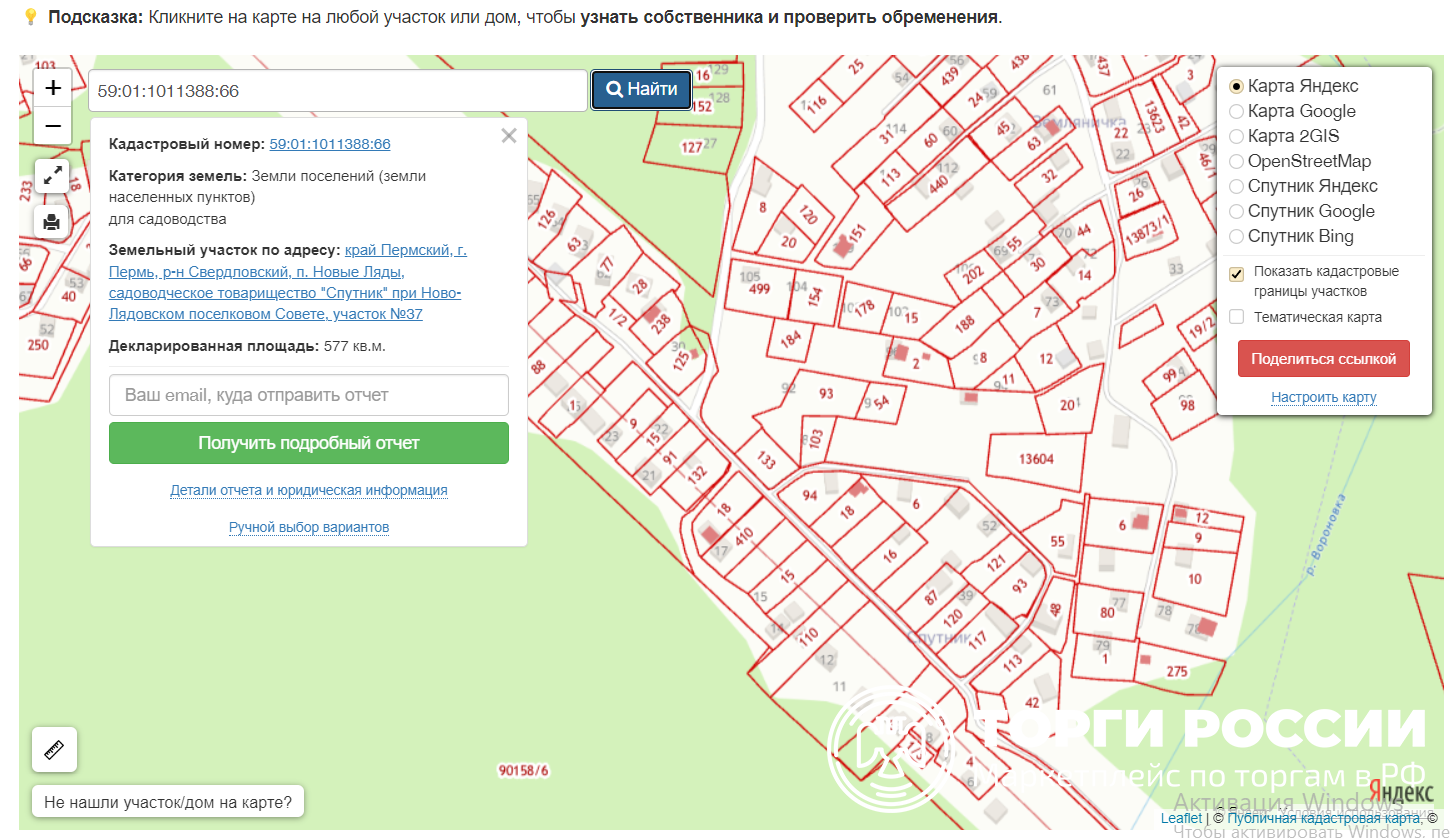Focus the cadastral number search field
This screenshot has width=1450, height=838.
(x=338, y=91)
